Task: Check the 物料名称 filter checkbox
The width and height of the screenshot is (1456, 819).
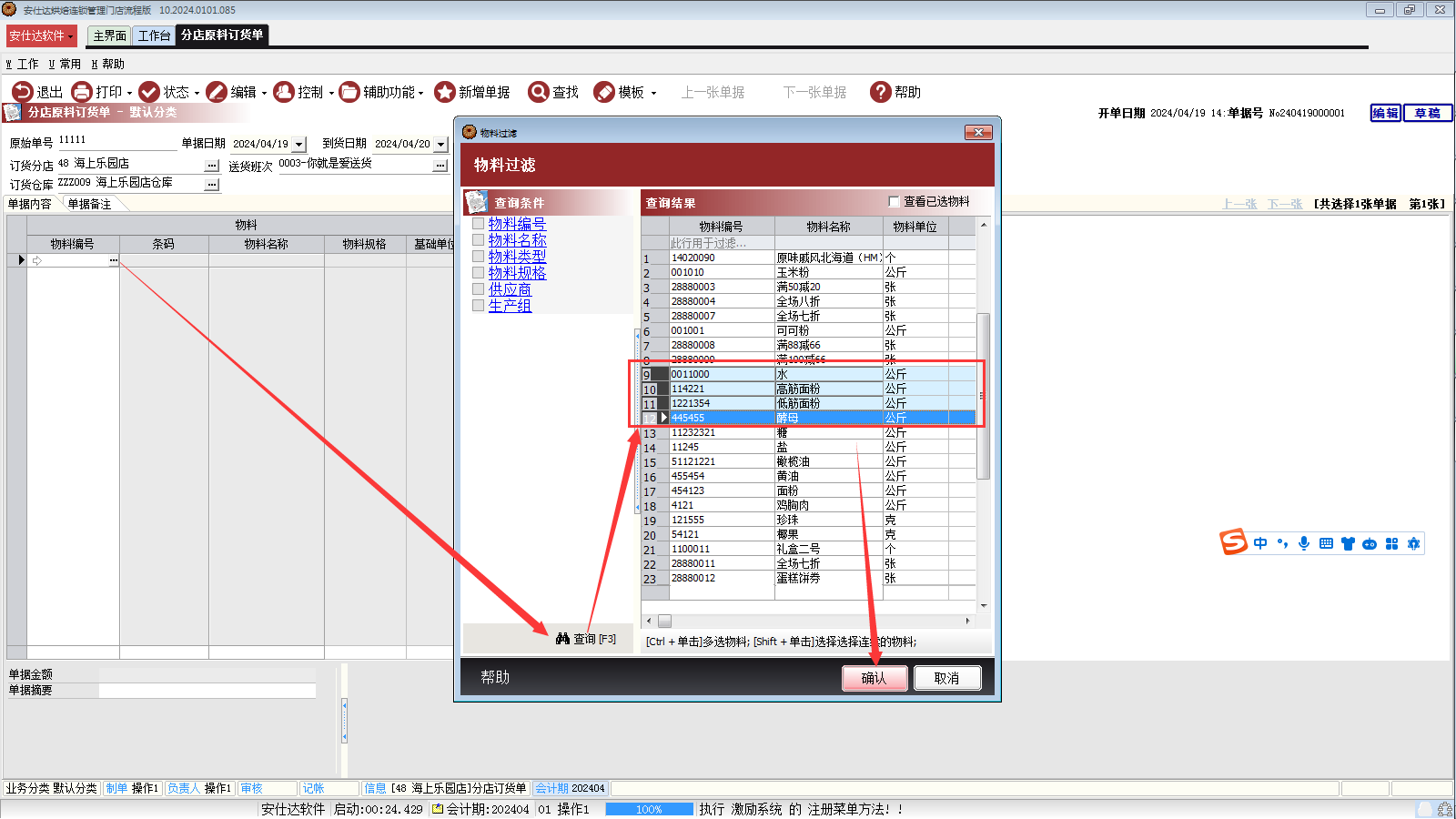Action: [x=478, y=240]
